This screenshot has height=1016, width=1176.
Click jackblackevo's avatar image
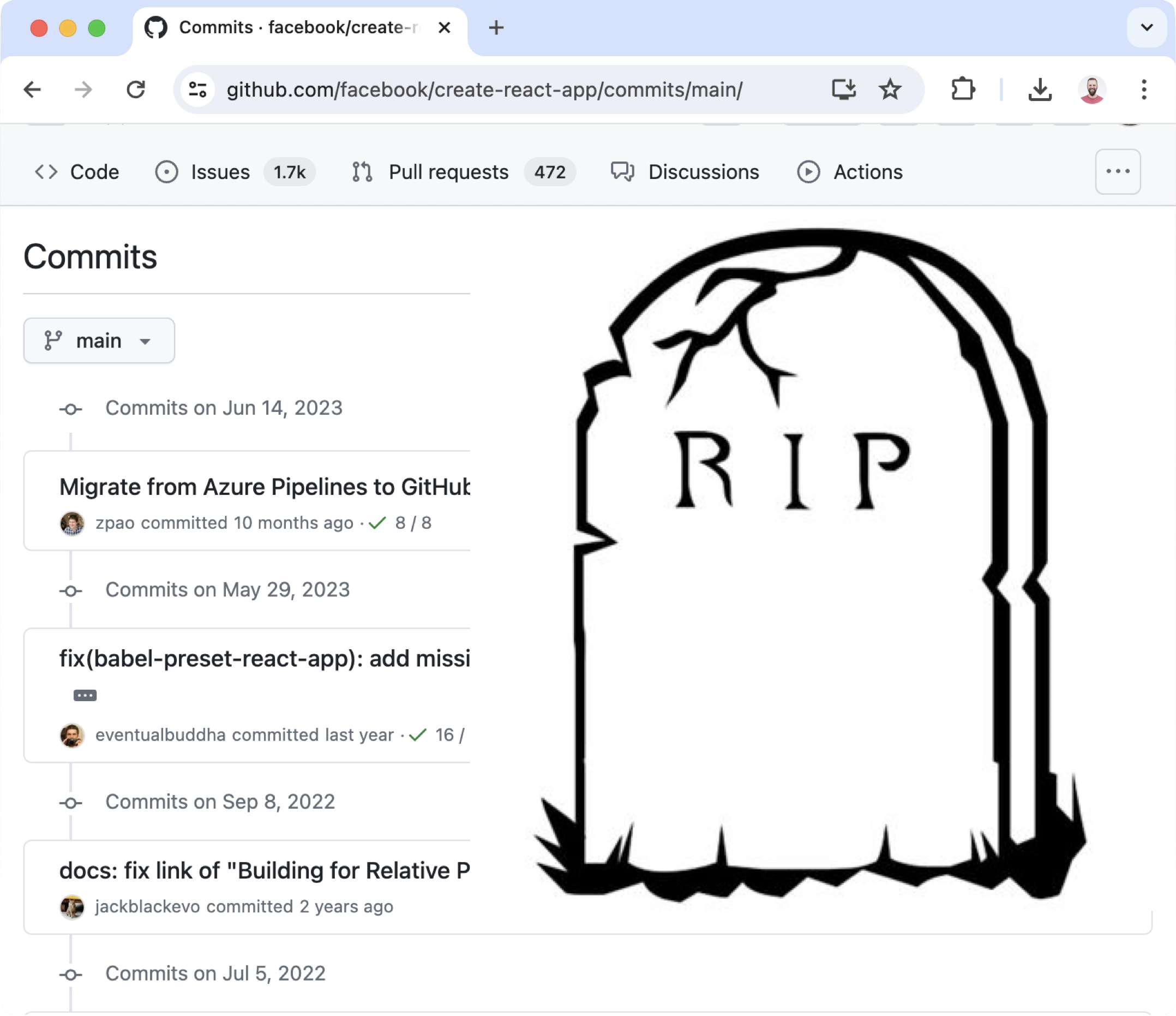pyautogui.click(x=72, y=907)
